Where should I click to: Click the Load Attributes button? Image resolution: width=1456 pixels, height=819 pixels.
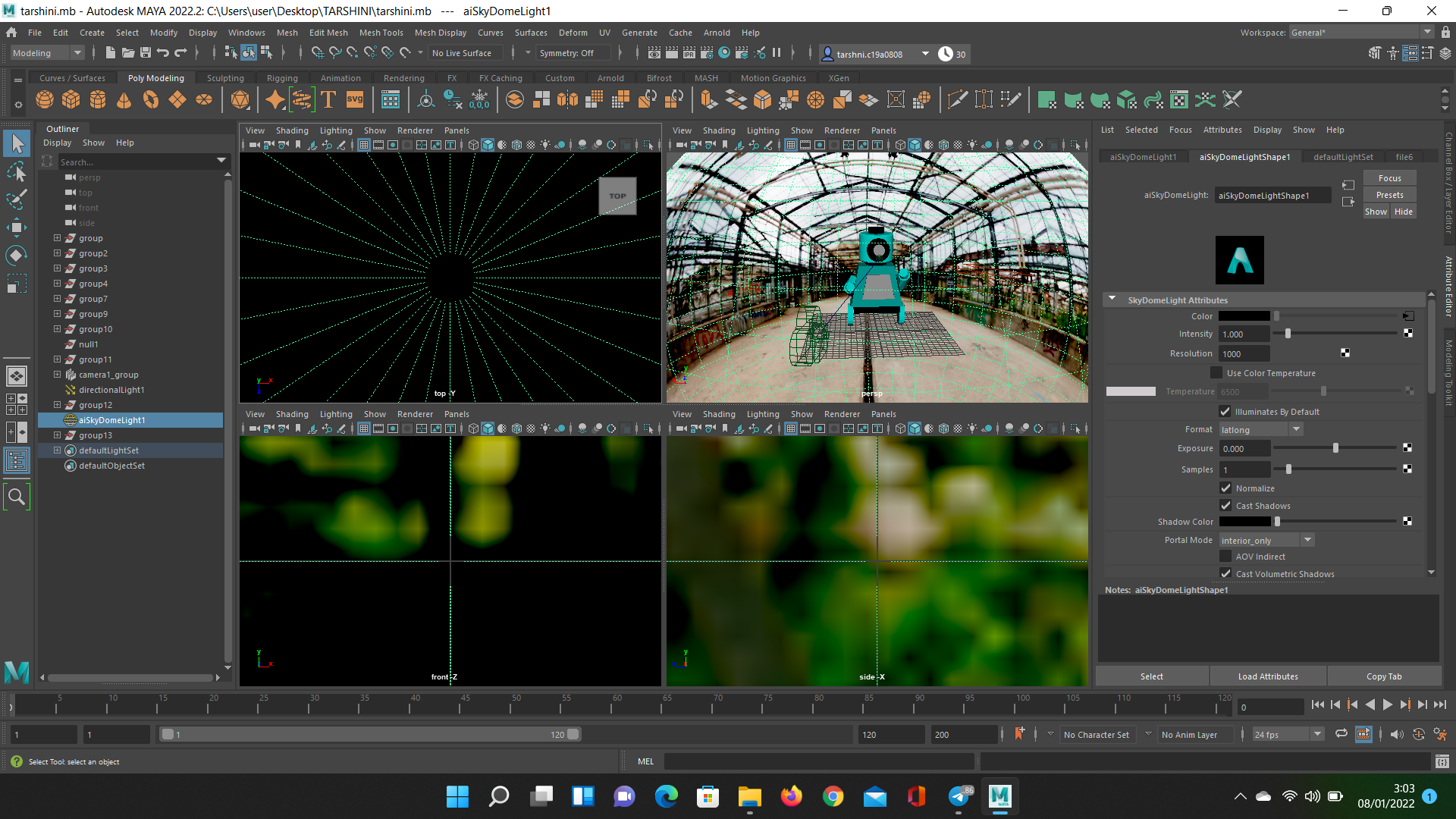tap(1268, 676)
